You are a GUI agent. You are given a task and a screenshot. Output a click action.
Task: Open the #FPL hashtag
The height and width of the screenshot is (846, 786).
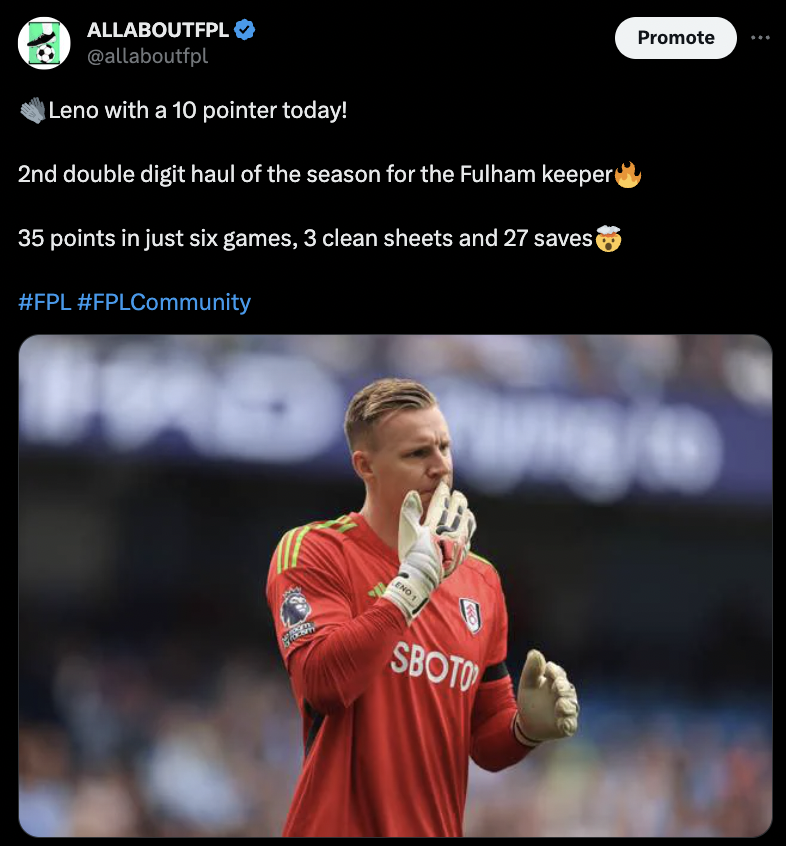pos(44,302)
